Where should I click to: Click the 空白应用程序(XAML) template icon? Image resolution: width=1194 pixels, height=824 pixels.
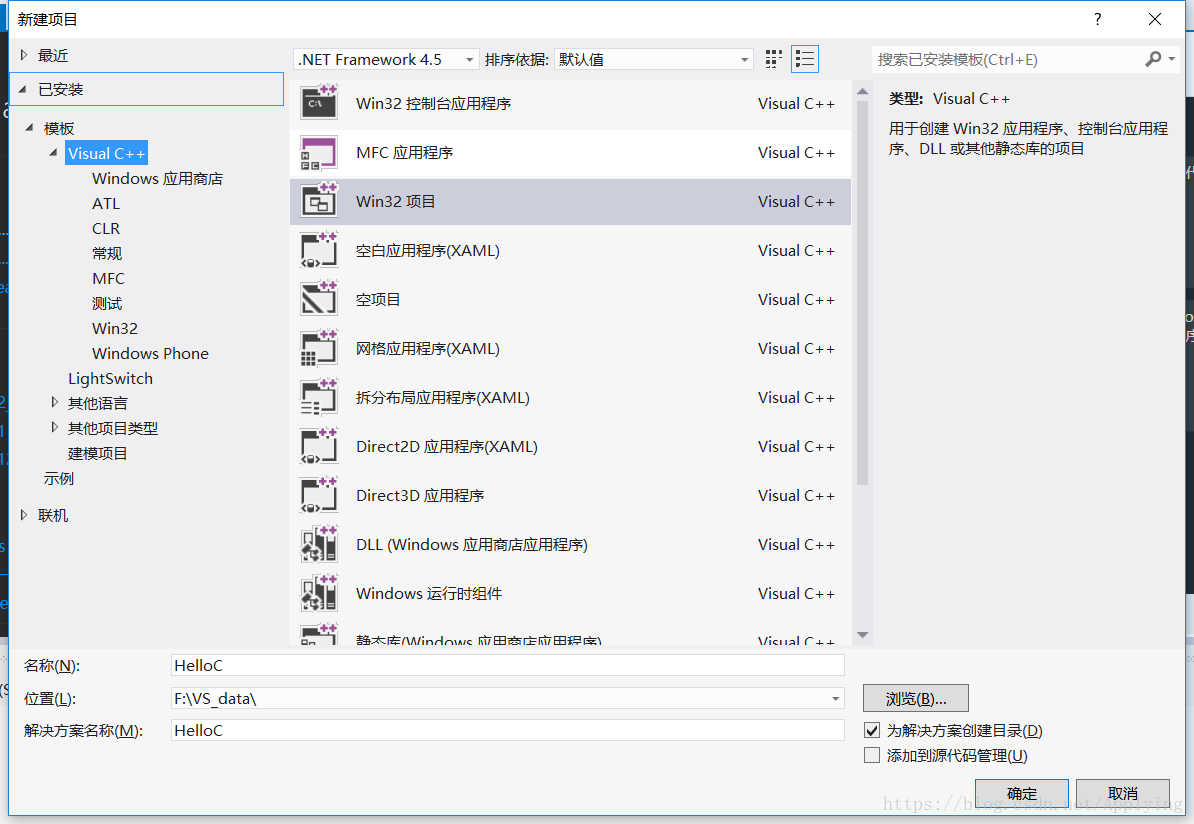(x=319, y=251)
